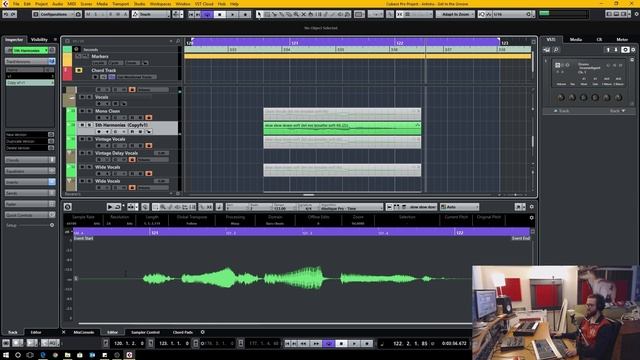Switch to the Visibility tab
Viewport: 640px width, 360px height.
click(x=39, y=40)
